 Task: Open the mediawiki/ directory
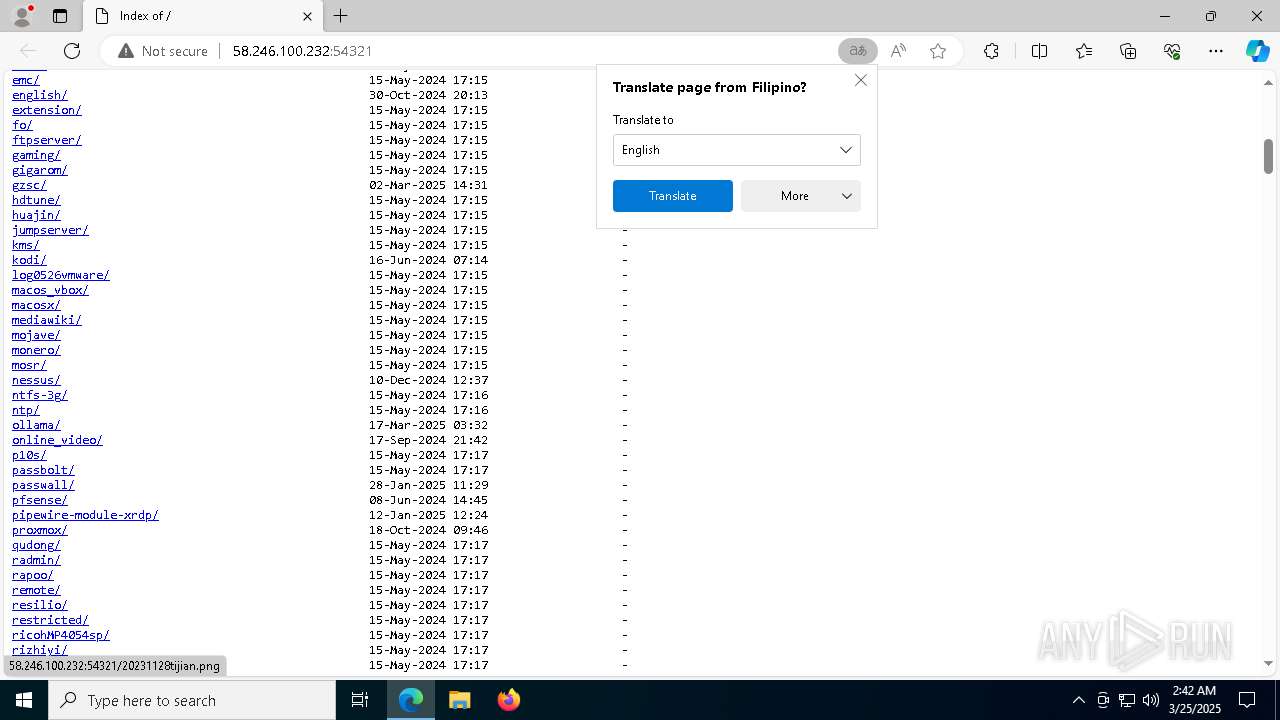pyautogui.click(x=47, y=320)
